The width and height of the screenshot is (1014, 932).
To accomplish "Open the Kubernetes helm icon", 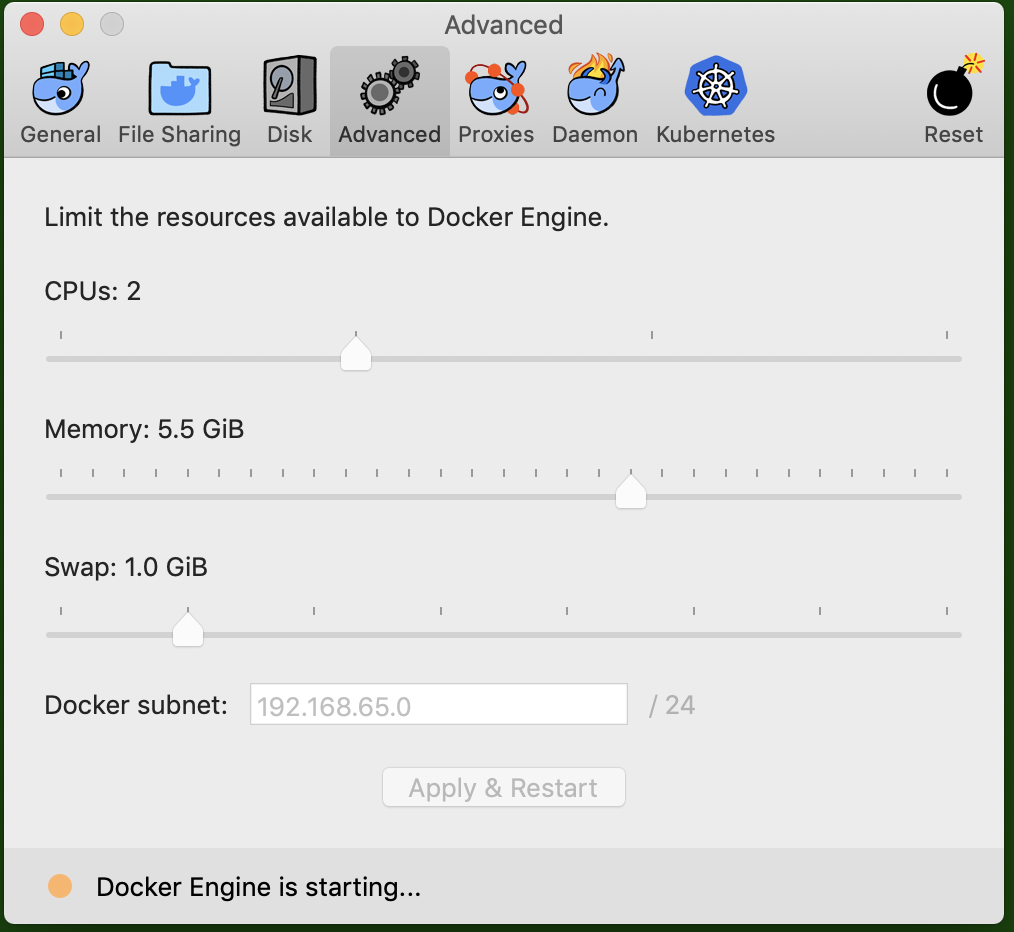I will pos(715,86).
